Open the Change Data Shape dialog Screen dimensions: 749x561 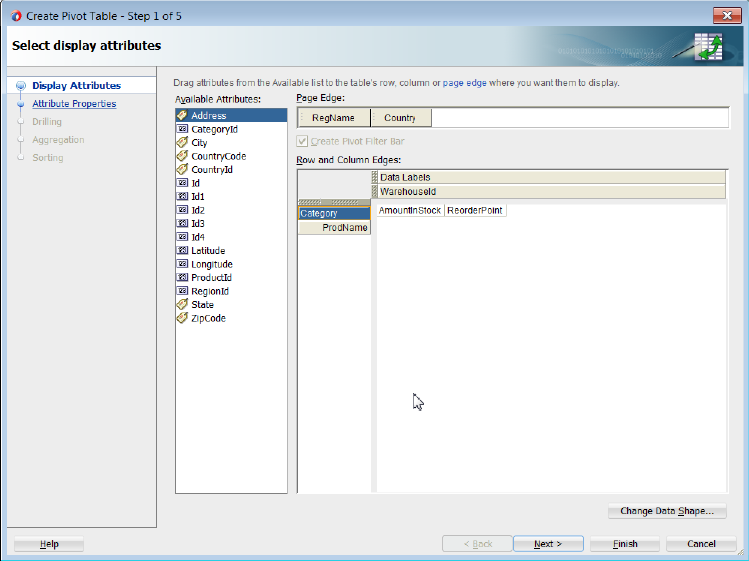click(667, 511)
